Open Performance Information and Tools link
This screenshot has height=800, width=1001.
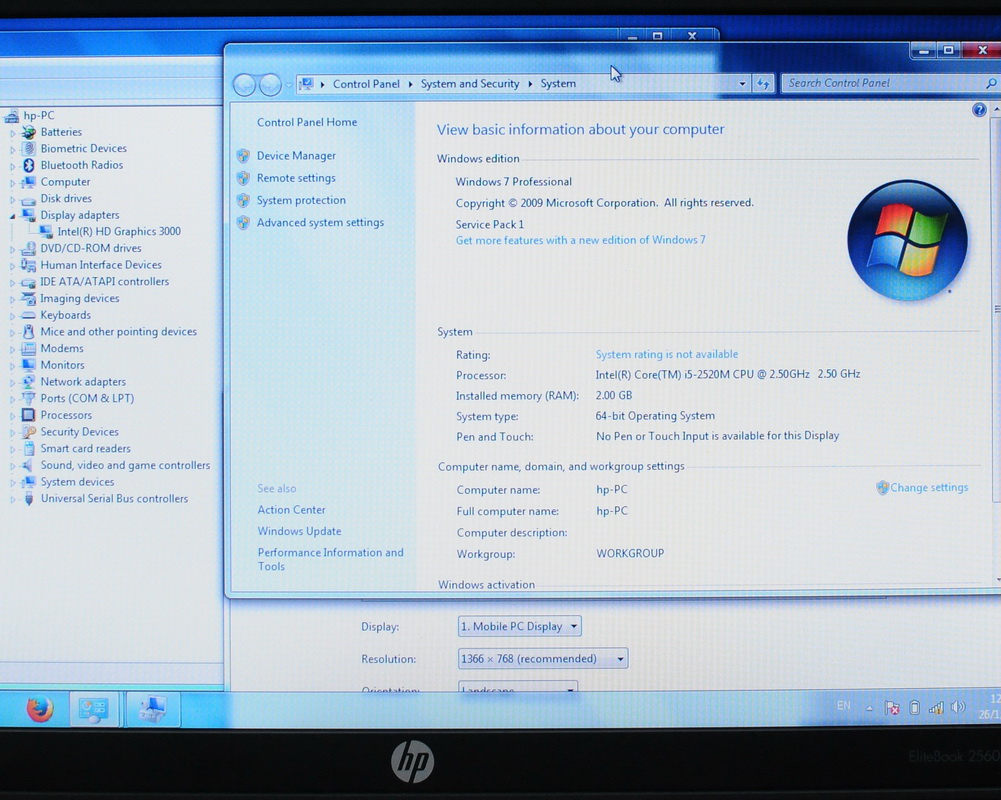(x=330, y=559)
